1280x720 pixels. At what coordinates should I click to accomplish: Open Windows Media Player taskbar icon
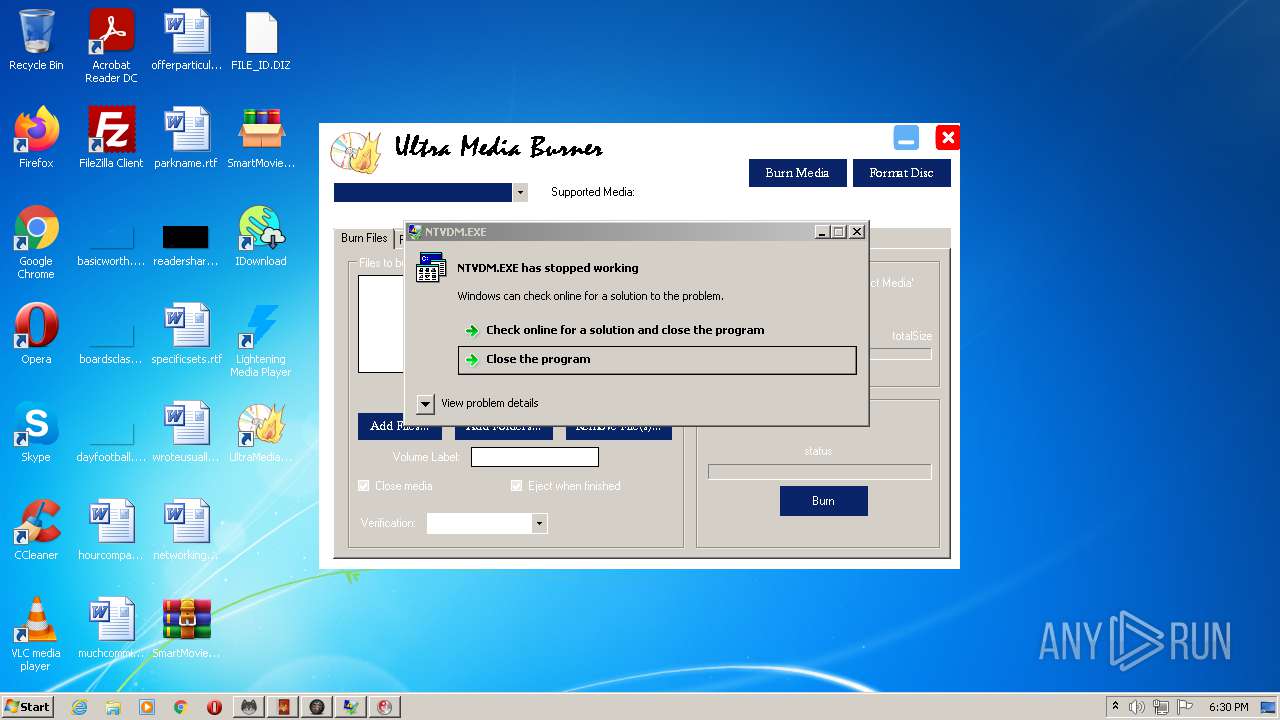click(147, 707)
